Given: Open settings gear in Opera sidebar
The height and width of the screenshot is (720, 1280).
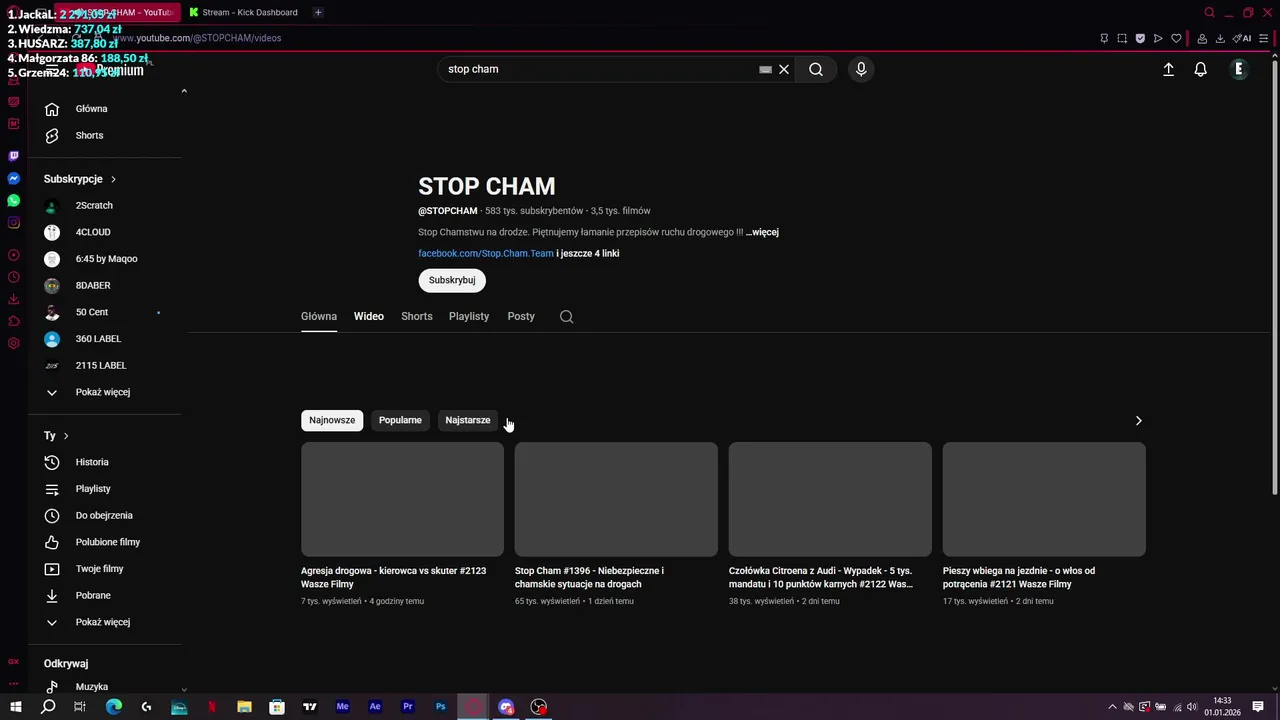Looking at the screenshot, I should [x=13, y=343].
